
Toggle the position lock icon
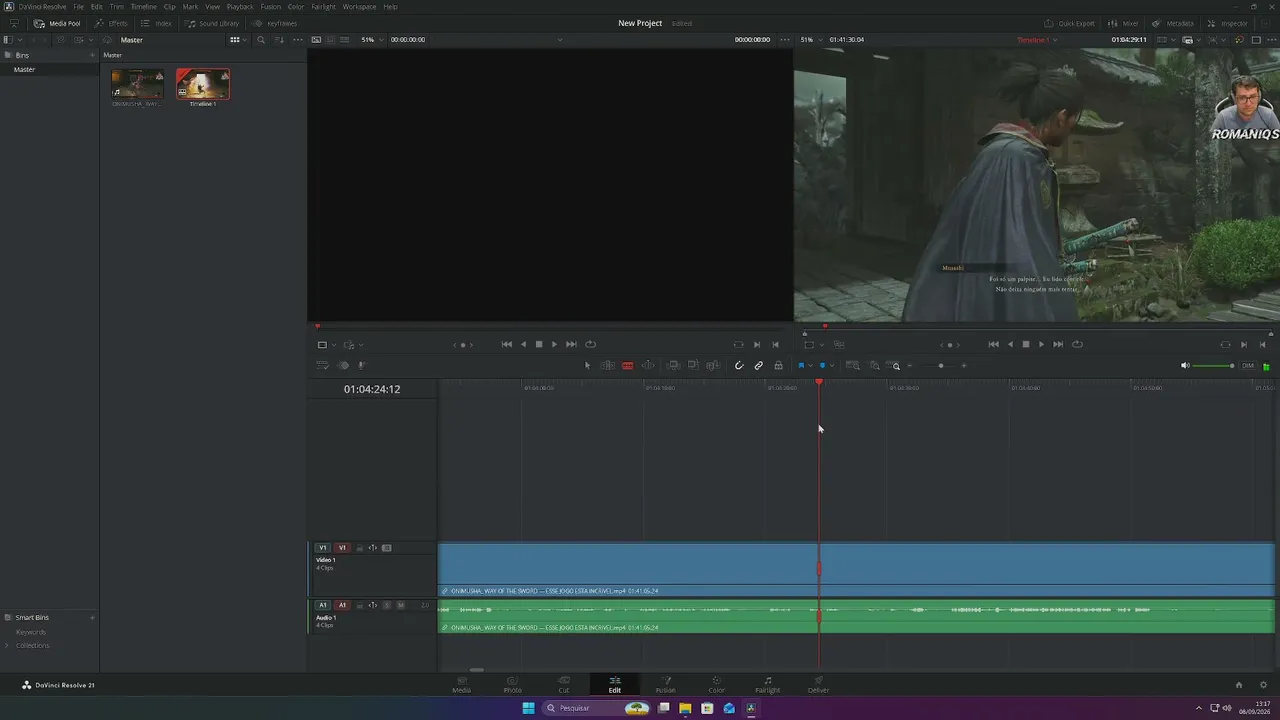pos(778,366)
